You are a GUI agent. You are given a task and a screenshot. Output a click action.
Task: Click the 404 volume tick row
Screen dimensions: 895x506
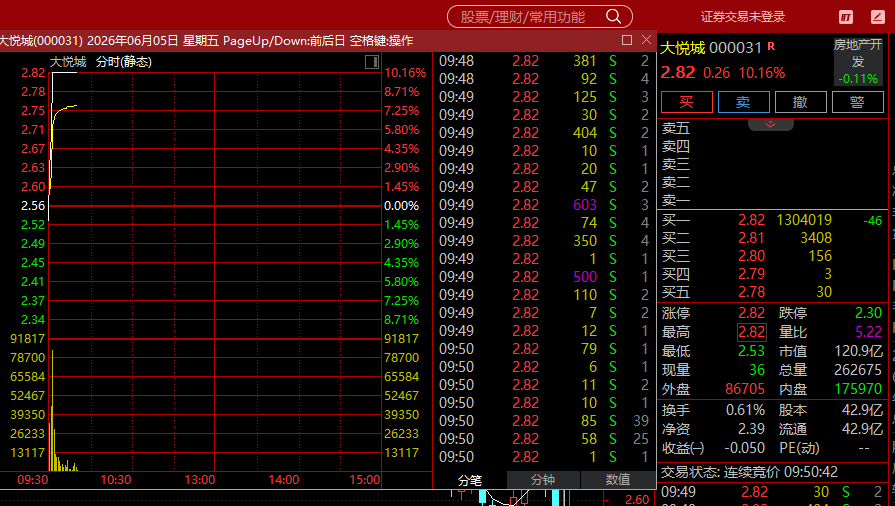[x=544, y=132]
